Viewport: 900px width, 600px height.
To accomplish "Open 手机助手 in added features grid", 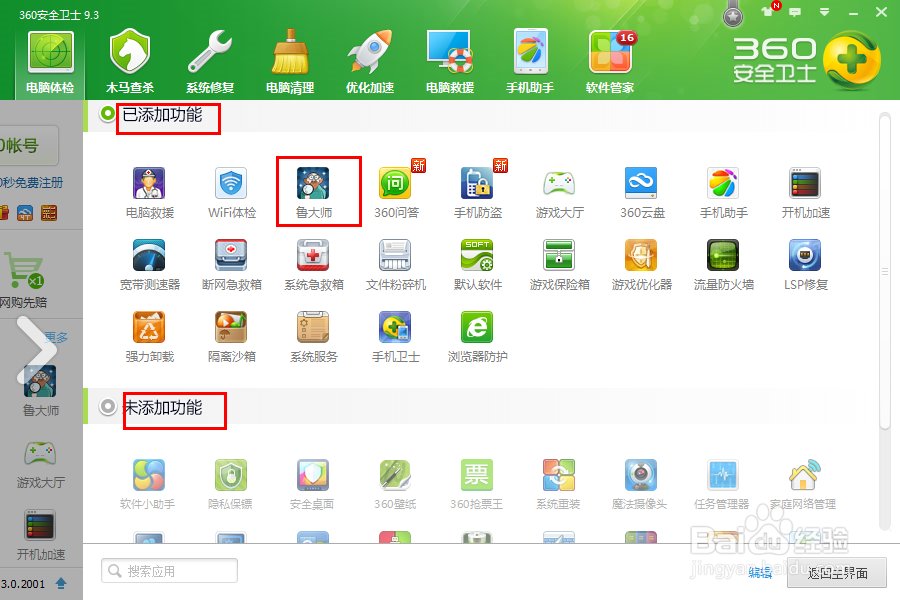I will (723, 193).
